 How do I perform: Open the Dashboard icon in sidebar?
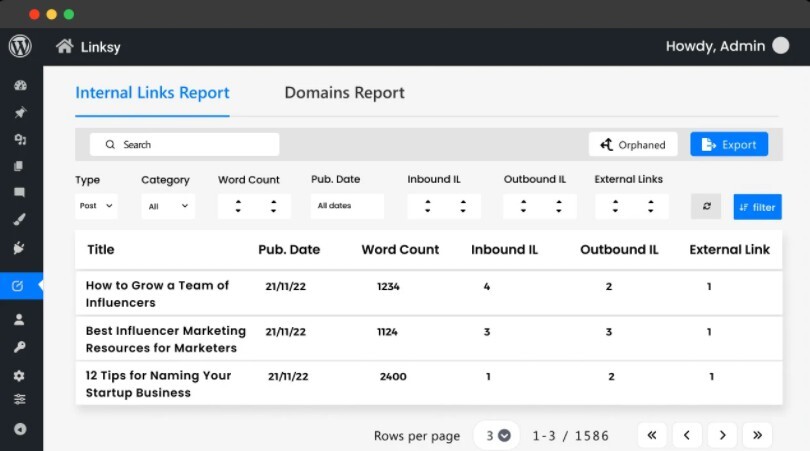coord(20,86)
